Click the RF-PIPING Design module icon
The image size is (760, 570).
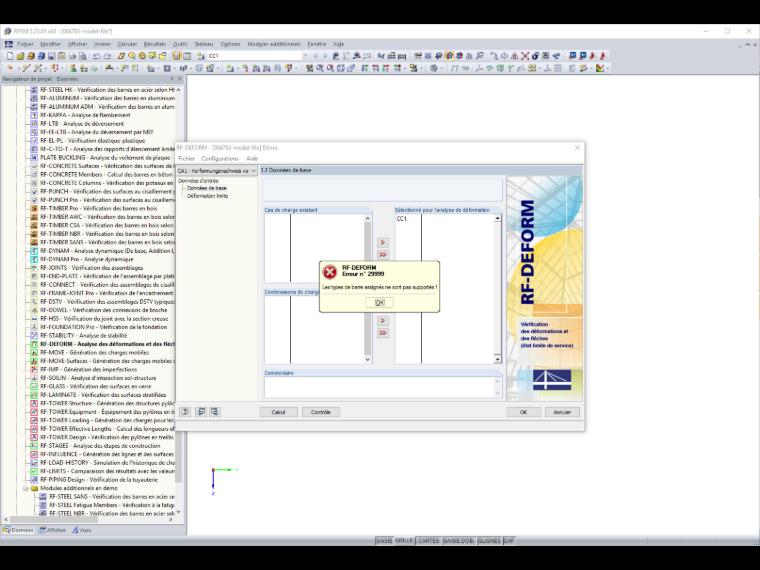pyautogui.click(x=34, y=480)
